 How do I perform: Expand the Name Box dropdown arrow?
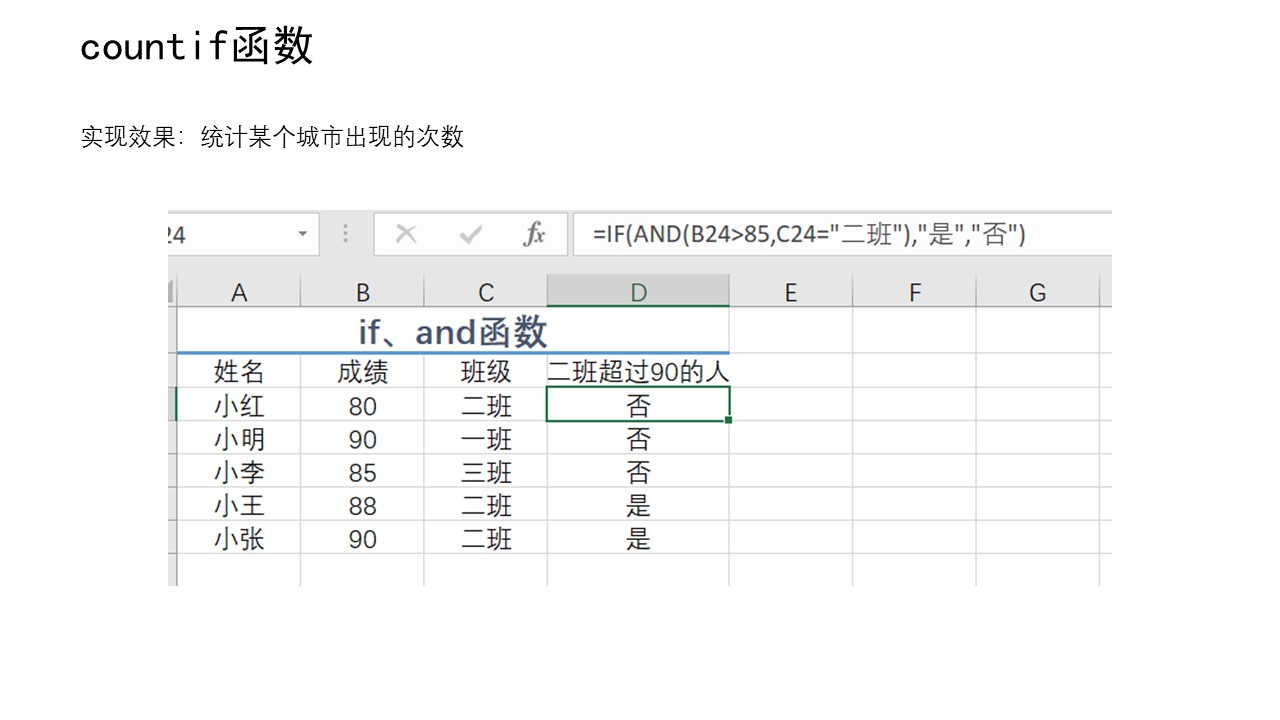[x=302, y=235]
